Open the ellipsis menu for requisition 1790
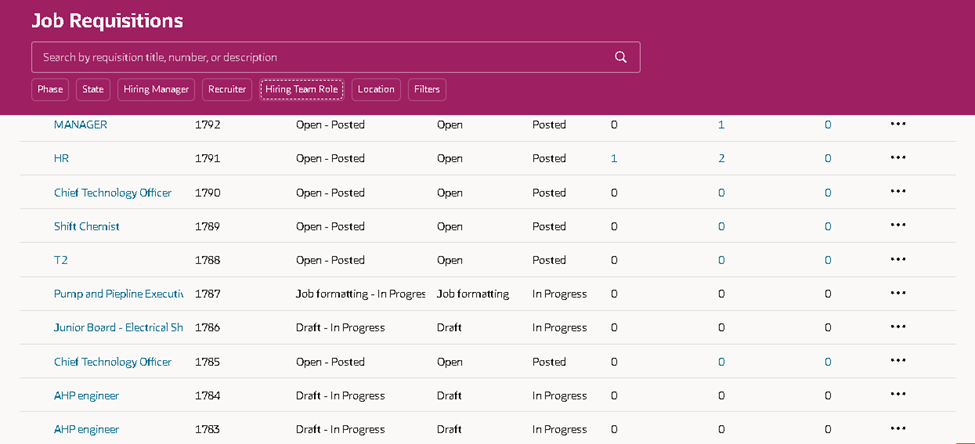The width and height of the screenshot is (975, 444). (898, 192)
